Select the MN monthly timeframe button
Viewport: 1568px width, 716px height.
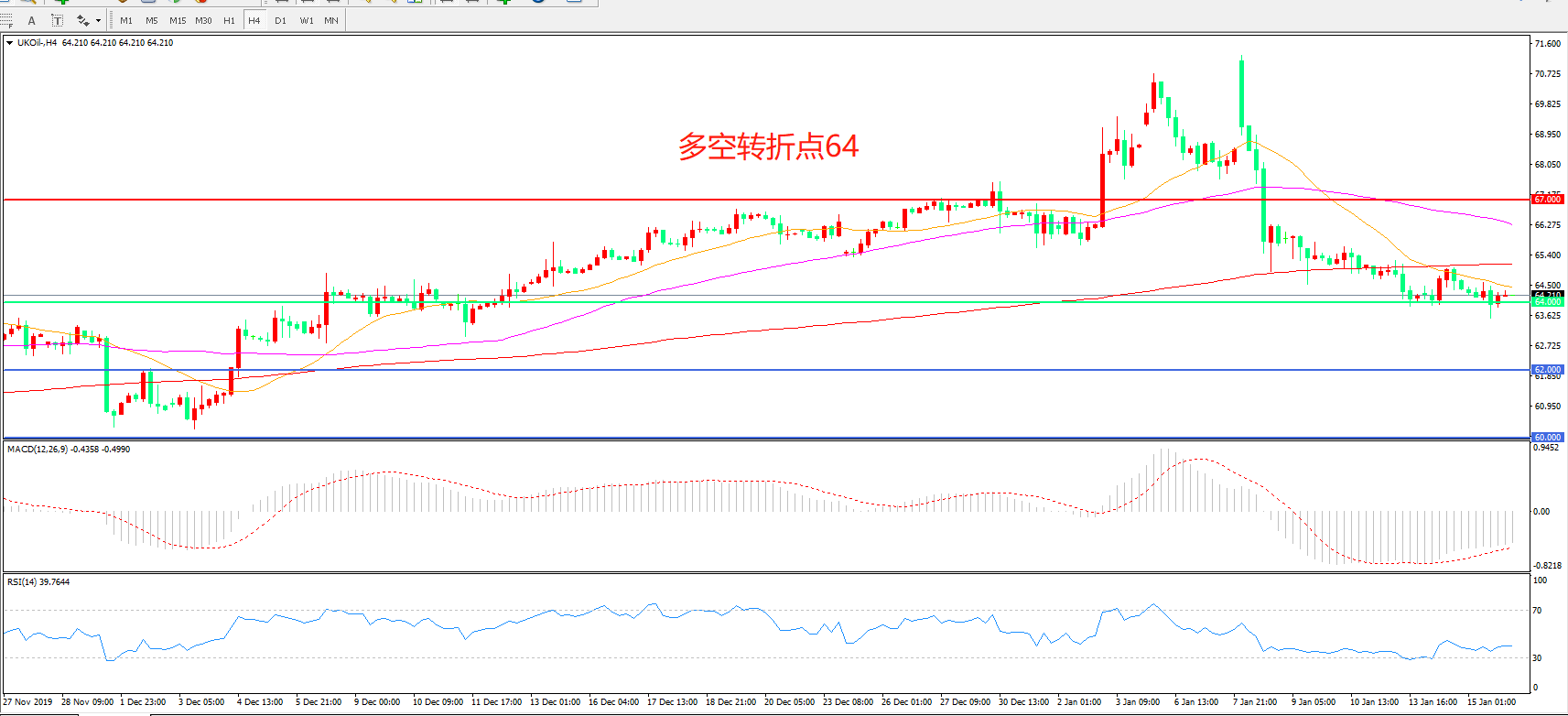(331, 20)
